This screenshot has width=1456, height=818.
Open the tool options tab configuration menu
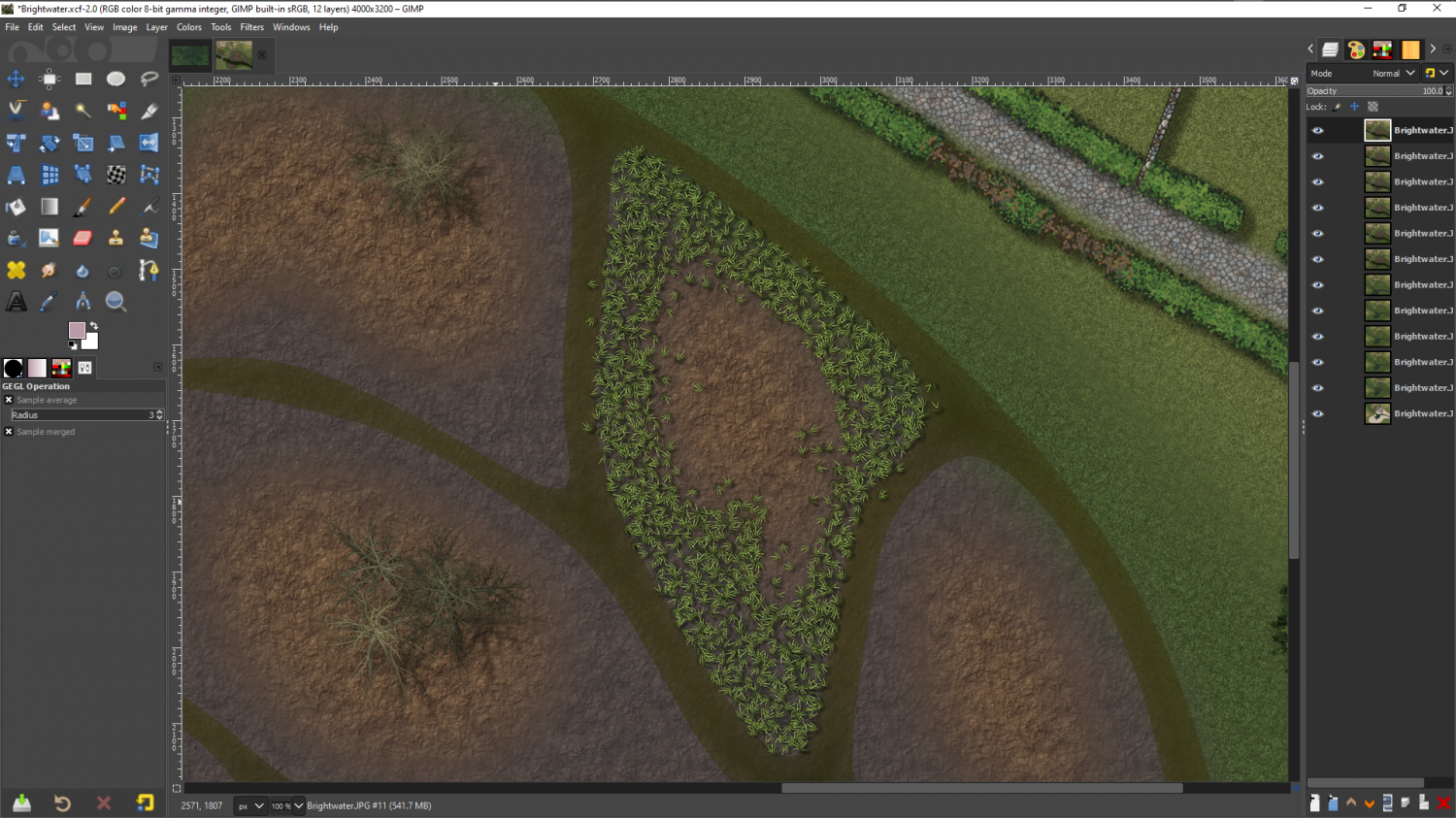click(158, 367)
